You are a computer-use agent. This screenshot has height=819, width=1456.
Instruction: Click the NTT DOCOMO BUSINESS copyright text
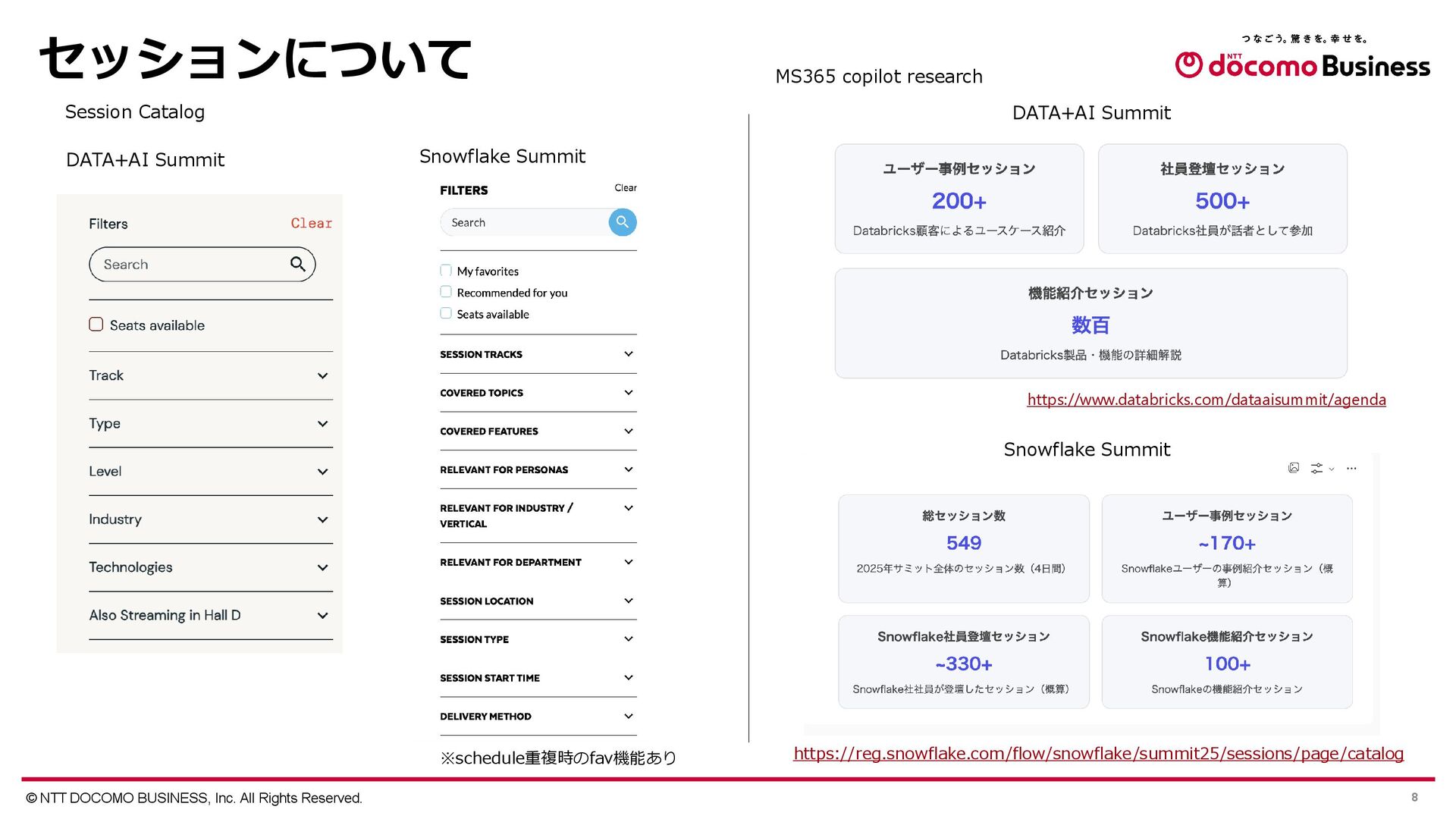(x=194, y=798)
